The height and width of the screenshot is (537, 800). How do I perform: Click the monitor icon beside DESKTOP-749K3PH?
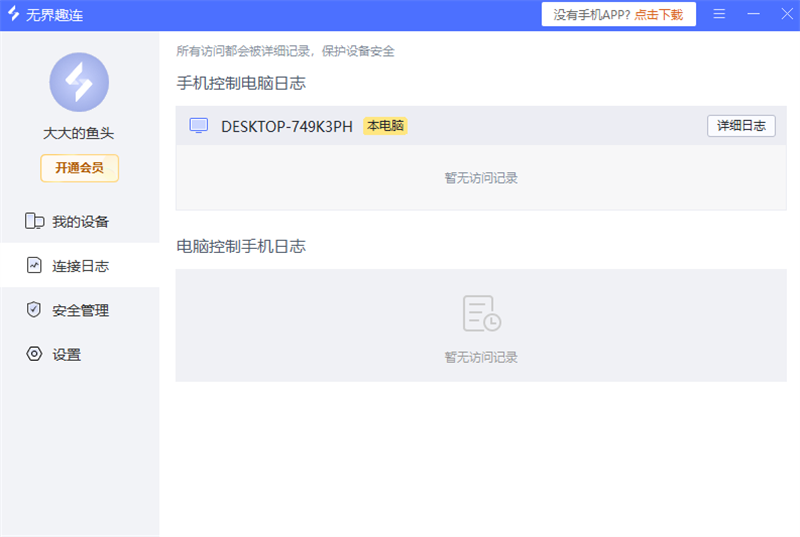[198, 125]
